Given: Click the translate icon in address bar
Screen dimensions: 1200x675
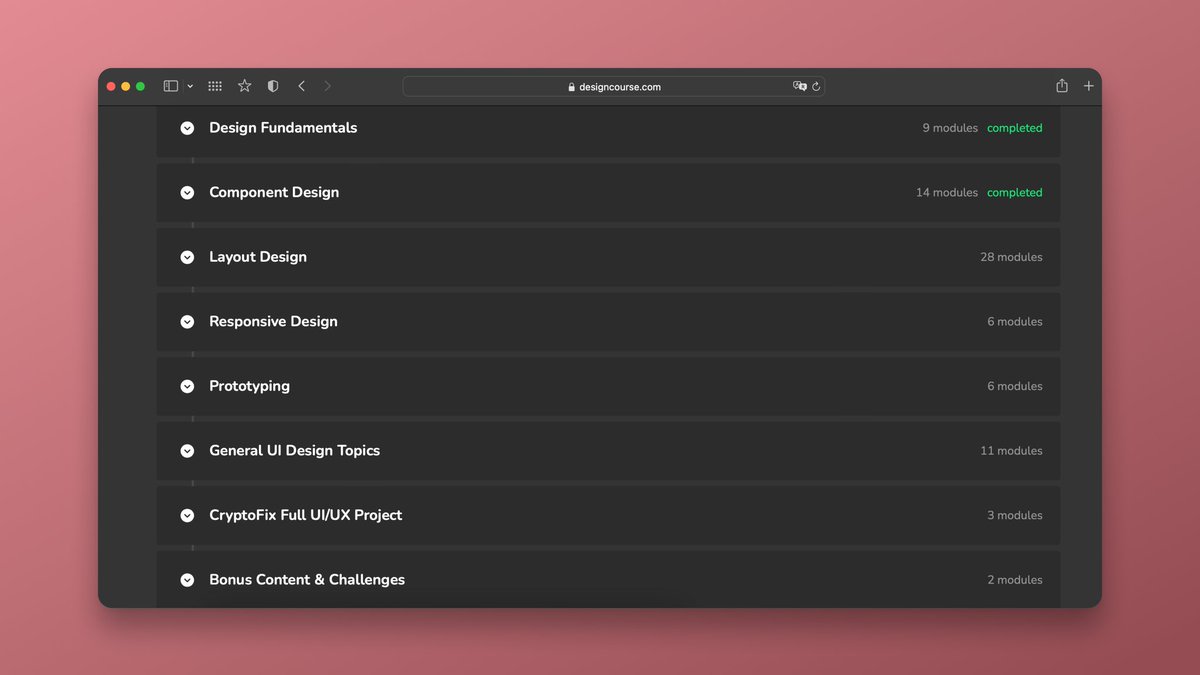Looking at the screenshot, I should point(799,86).
